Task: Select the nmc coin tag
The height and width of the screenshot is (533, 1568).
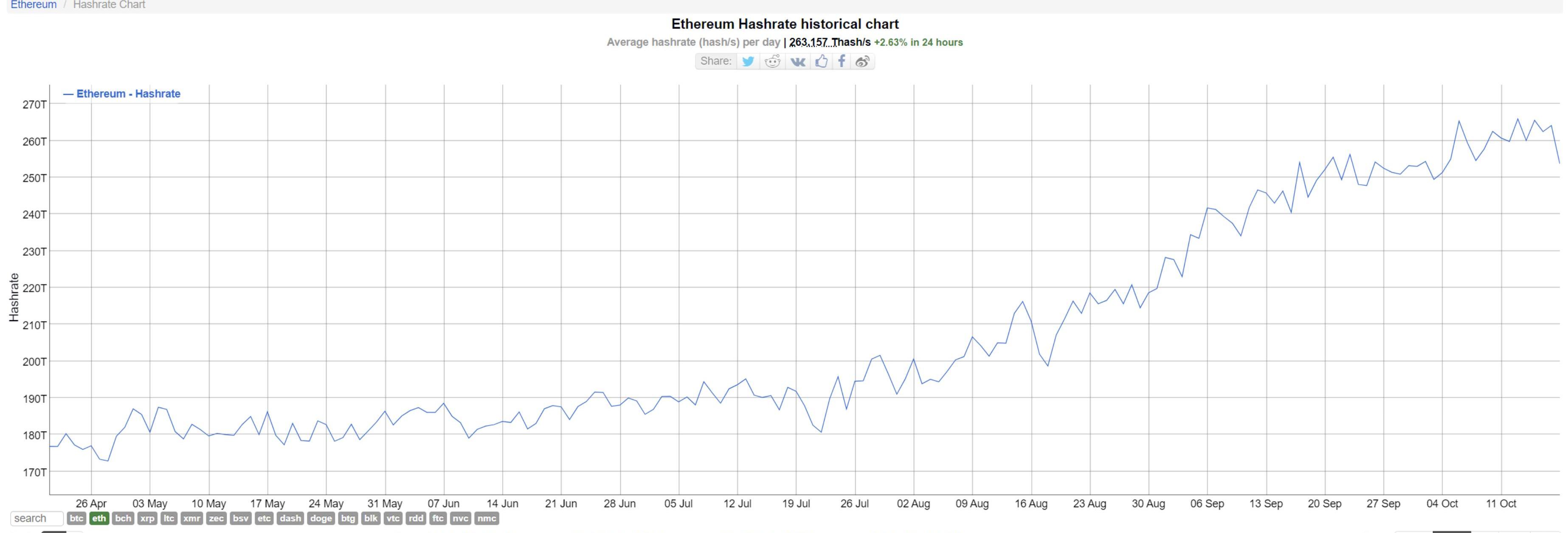Action: [486, 519]
